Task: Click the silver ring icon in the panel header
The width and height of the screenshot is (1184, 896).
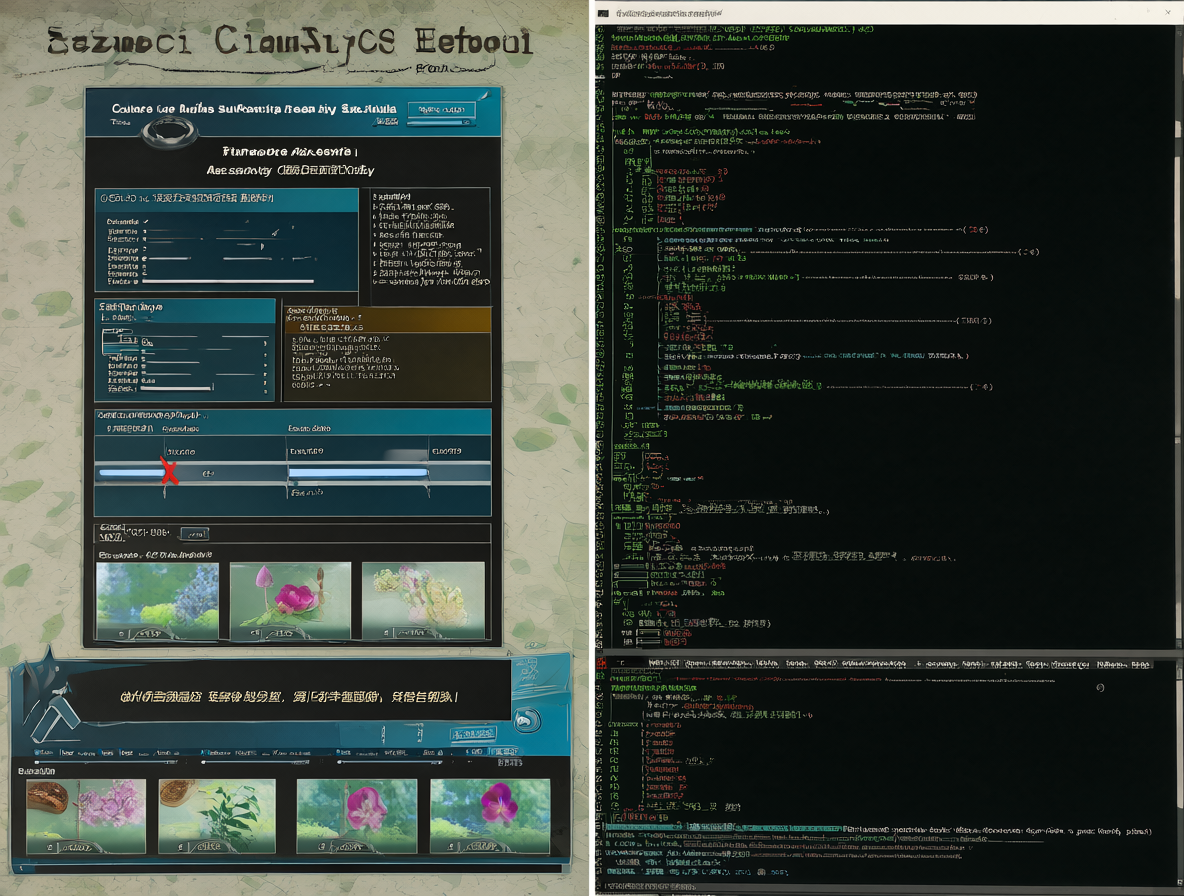Action: [170, 132]
